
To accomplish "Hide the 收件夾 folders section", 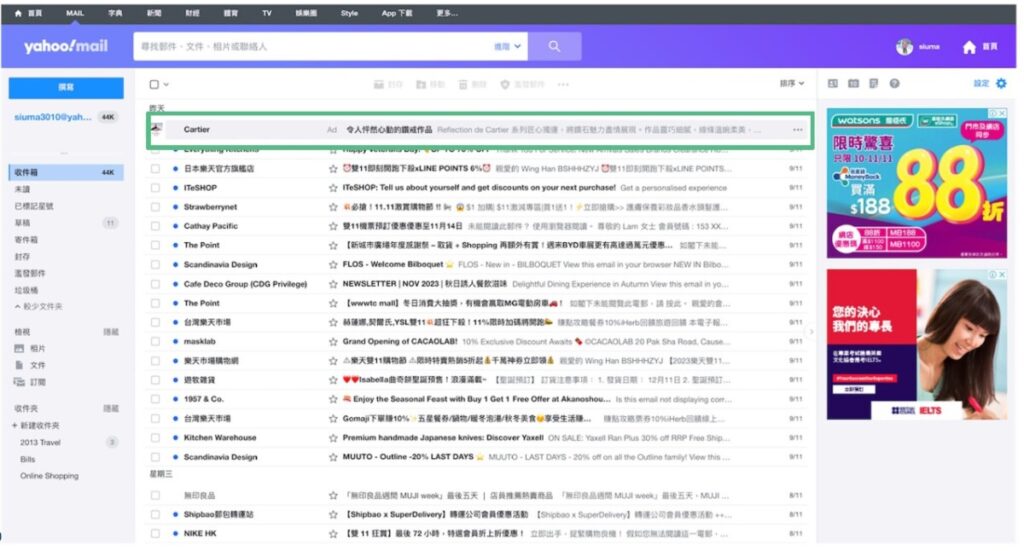I will 111,409.
